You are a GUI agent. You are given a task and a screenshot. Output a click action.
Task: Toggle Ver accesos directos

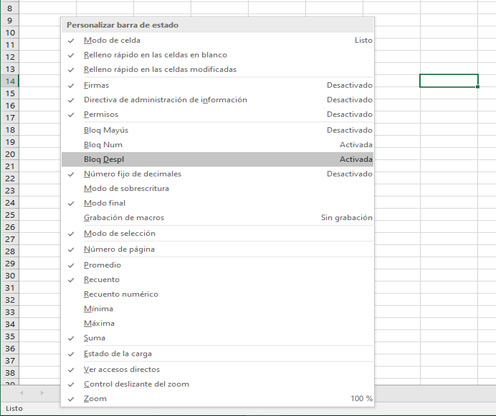218,370
